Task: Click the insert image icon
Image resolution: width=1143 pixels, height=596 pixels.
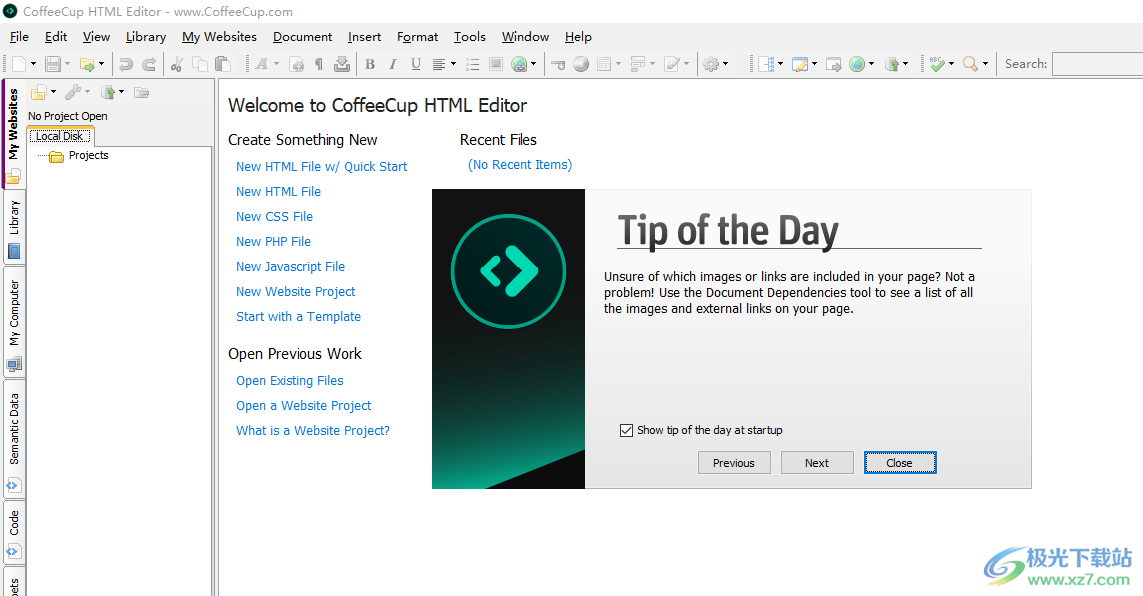Action: pyautogui.click(x=496, y=64)
